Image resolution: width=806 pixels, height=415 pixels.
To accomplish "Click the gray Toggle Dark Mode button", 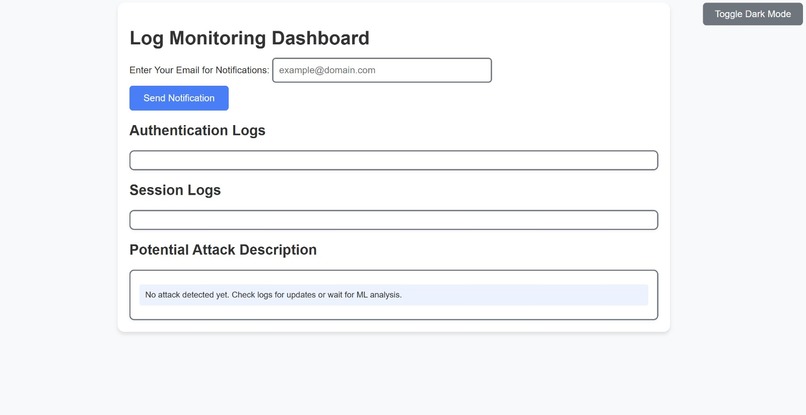I will tap(753, 14).
